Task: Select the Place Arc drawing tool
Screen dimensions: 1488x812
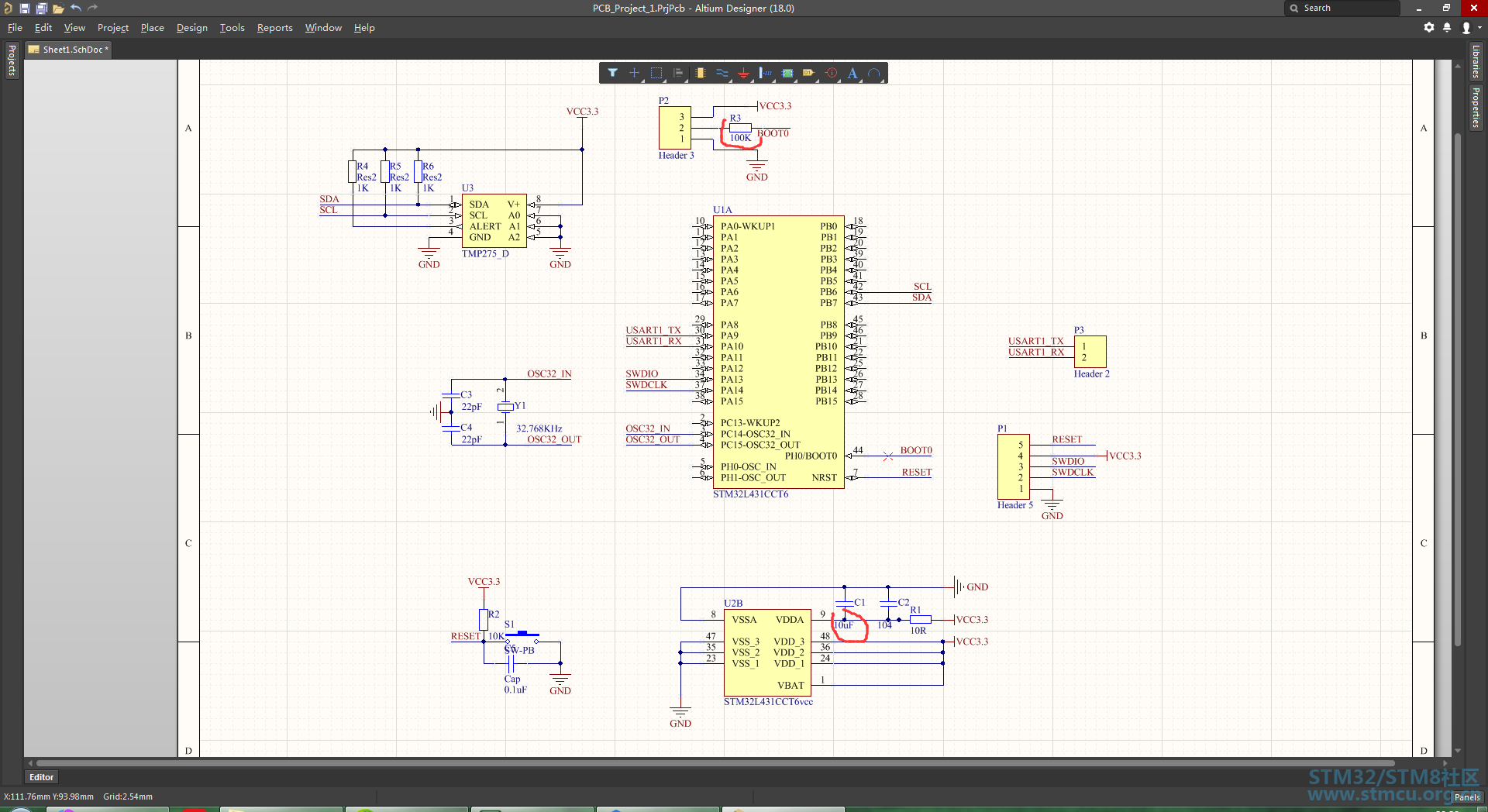Action: point(874,73)
